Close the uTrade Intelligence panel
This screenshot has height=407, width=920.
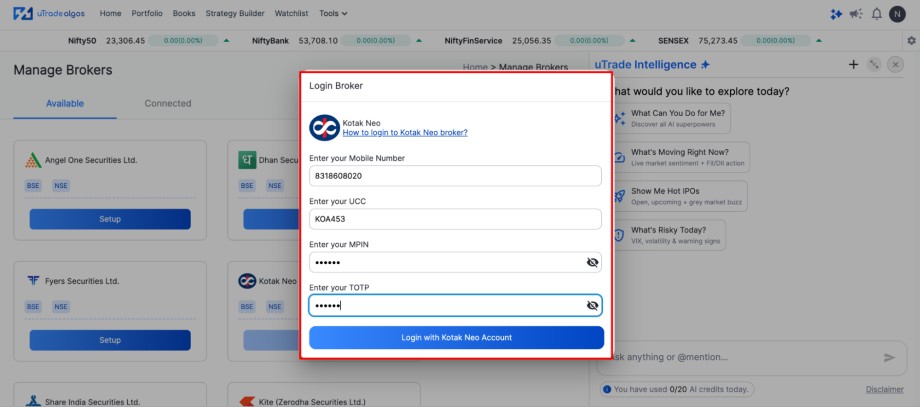[x=895, y=65]
